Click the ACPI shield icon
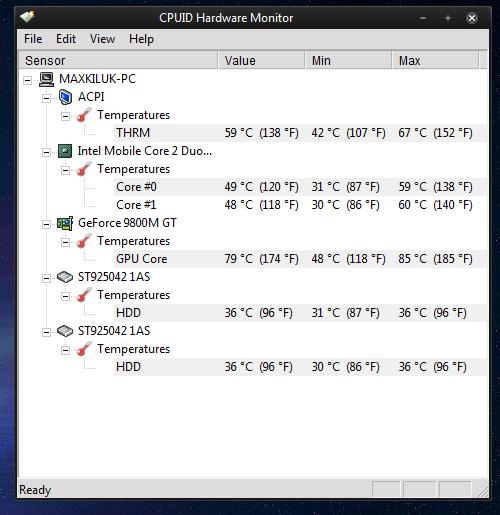 click(65, 97)
